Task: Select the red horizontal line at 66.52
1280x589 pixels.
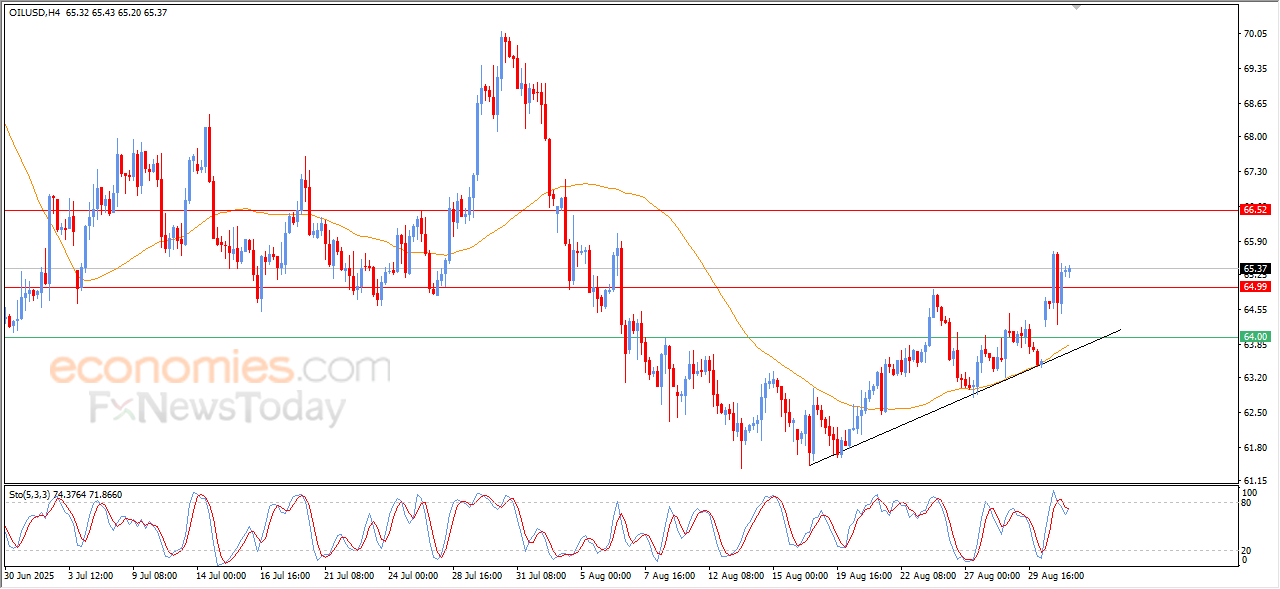Action: pos(620,210)
